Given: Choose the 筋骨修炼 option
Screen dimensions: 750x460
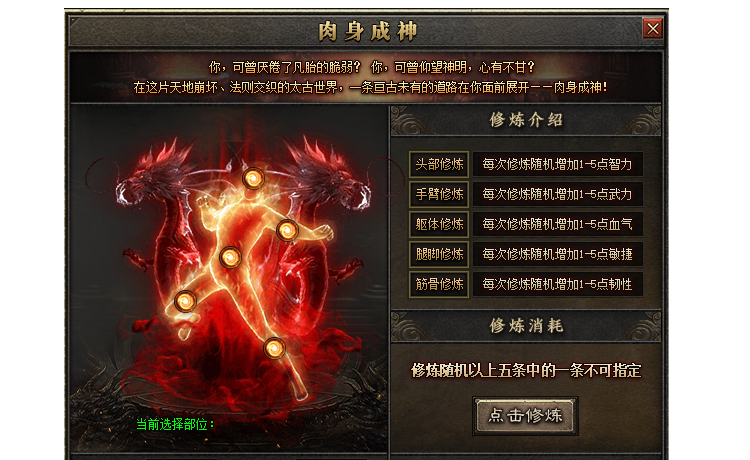Looking at the screenshot, I should [x=439, y=285].
